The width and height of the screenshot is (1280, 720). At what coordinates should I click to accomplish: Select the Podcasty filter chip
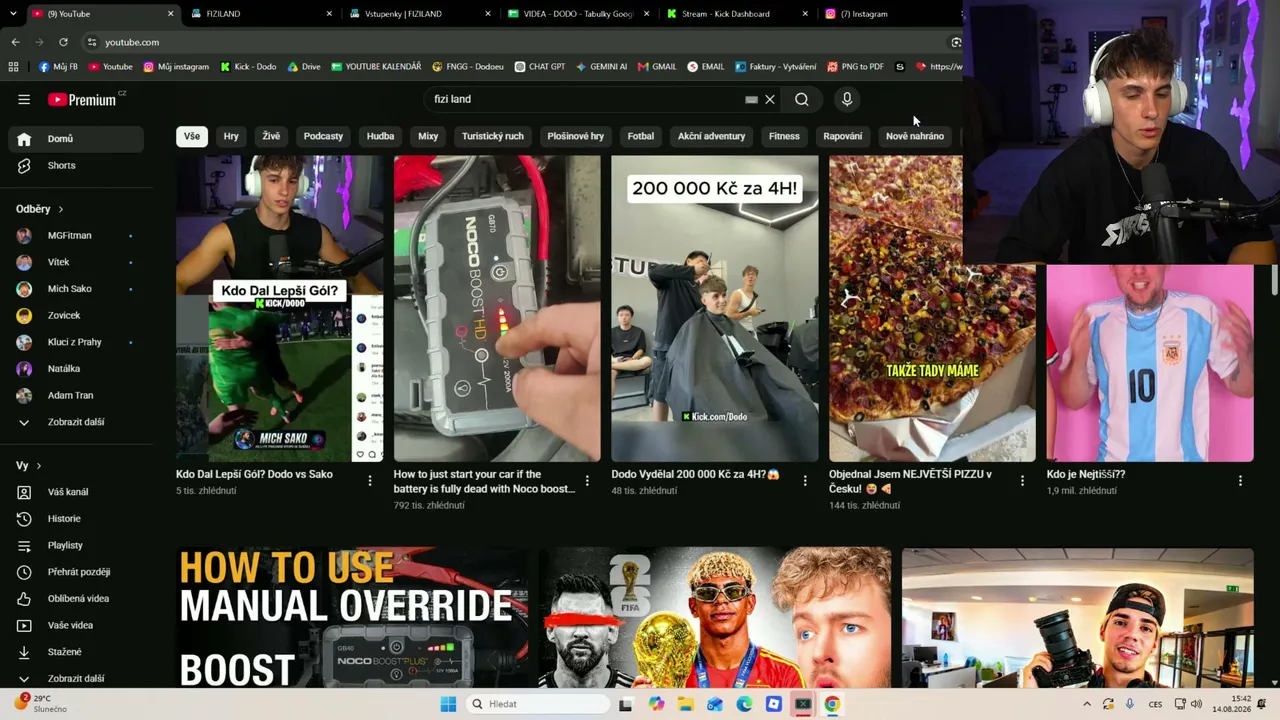323,136
